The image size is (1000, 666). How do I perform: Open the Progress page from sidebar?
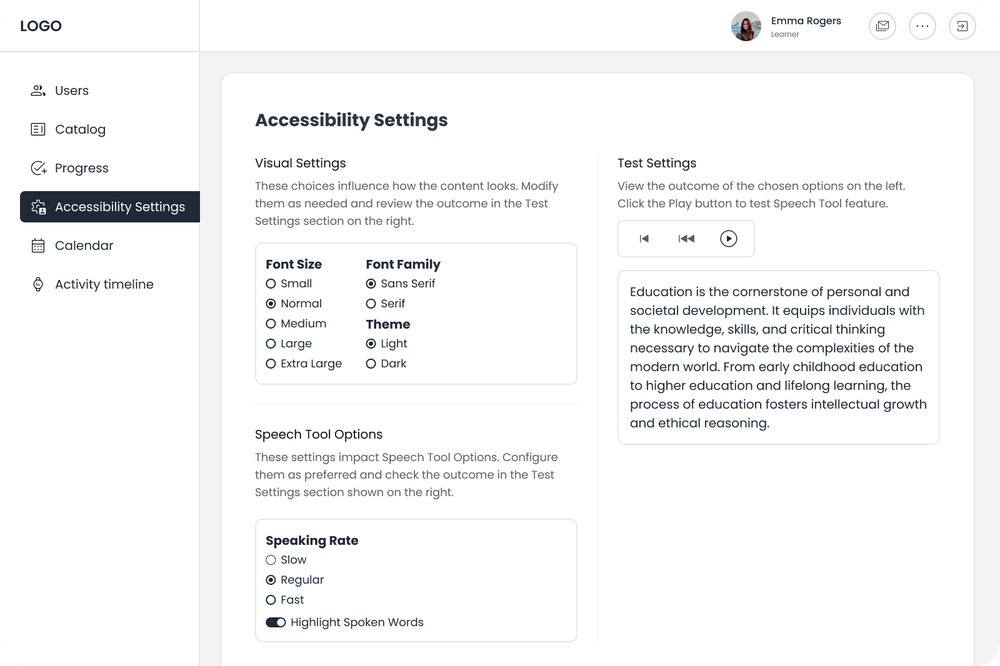tap(81, 168)
